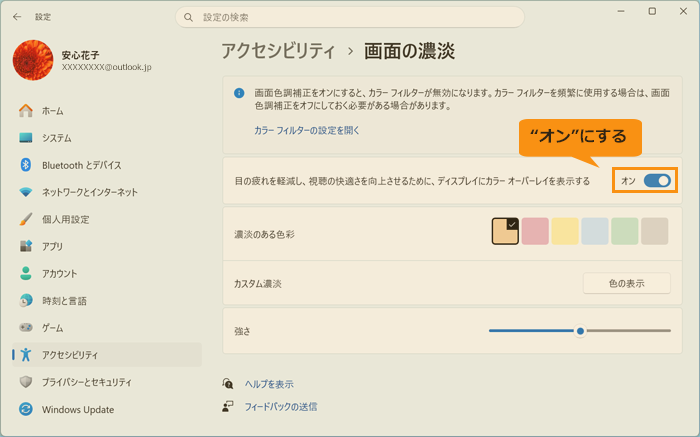The image size is (700, 437).
Task: Select アカウント in sidebar
Action: pos(107,274)
